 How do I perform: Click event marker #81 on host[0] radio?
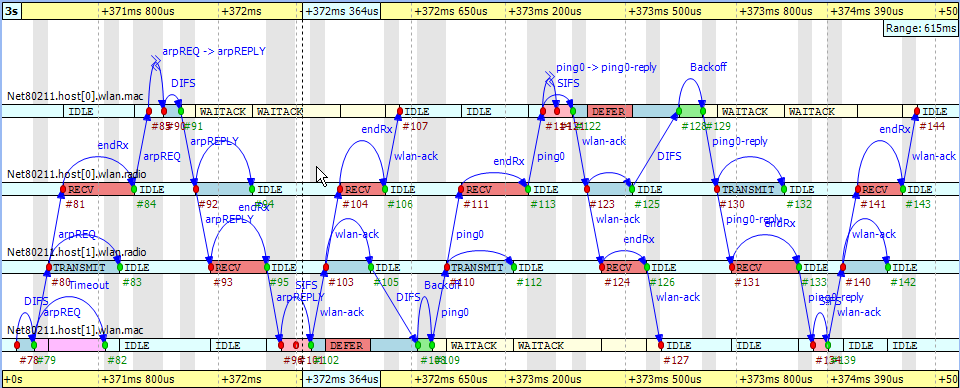[62, 189]
